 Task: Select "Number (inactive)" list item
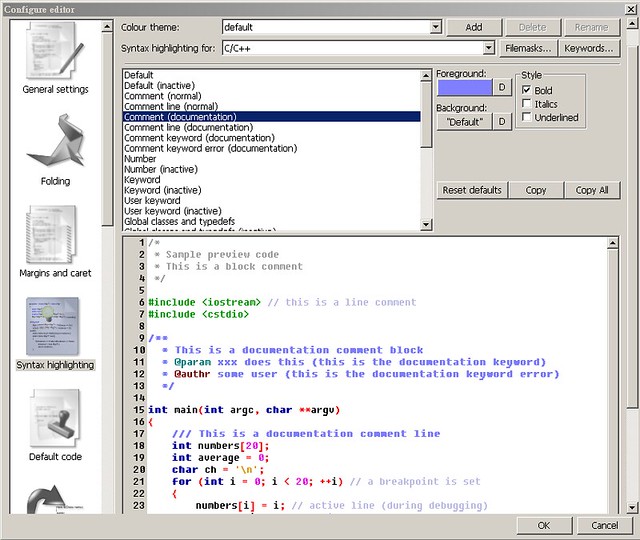tap(271, 169)
